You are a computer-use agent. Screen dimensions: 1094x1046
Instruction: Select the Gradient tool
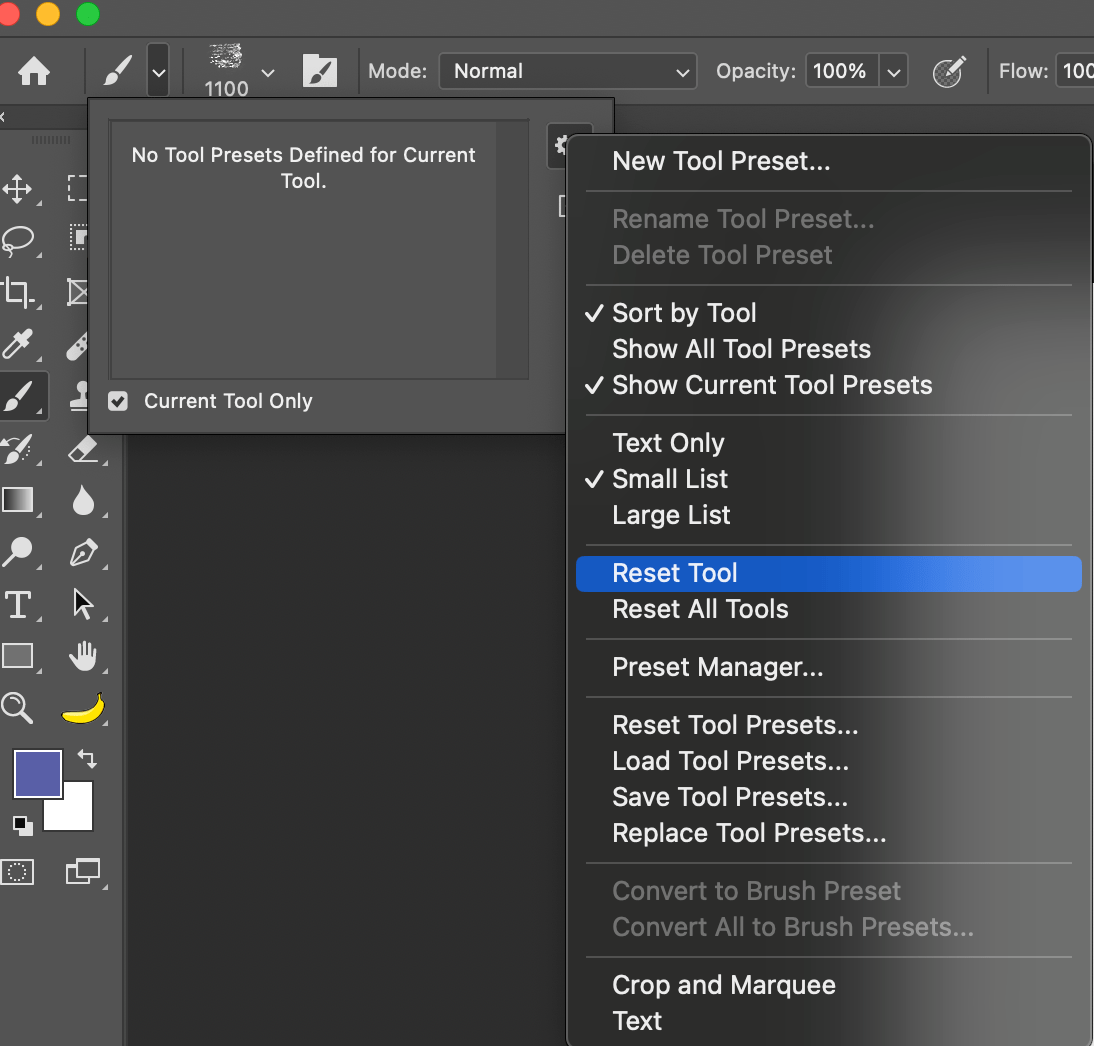(x=18, y=500)
